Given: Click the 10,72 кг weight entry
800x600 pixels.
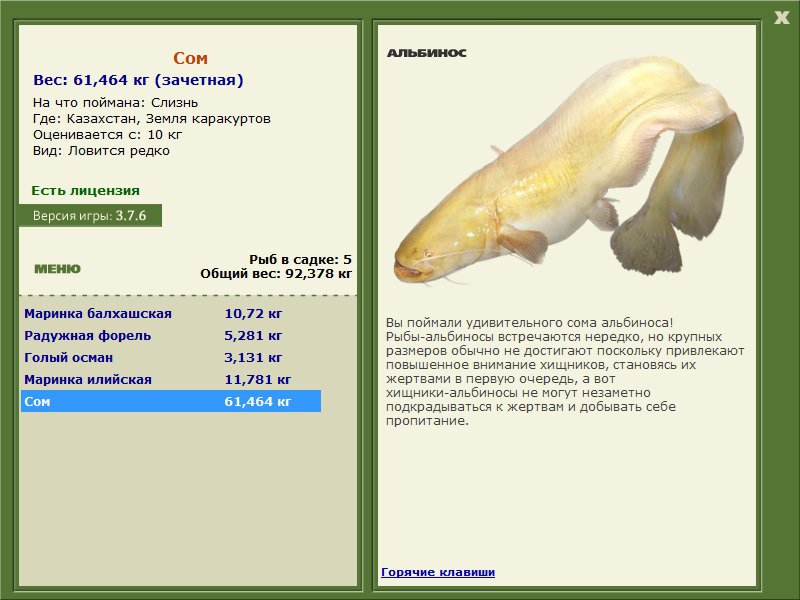Looking at the screenshot, I should (253, 313).
